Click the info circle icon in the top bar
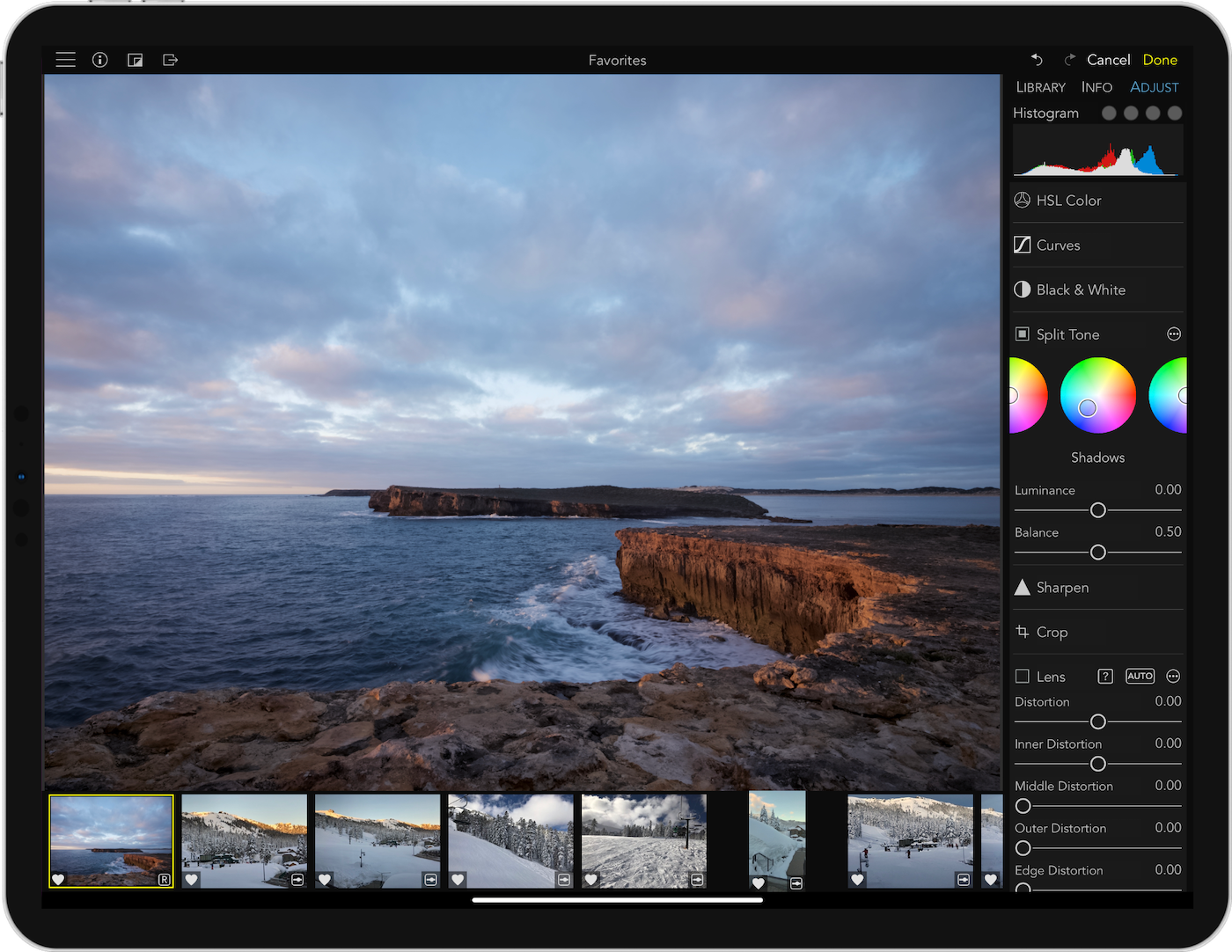 coord(100,60)
